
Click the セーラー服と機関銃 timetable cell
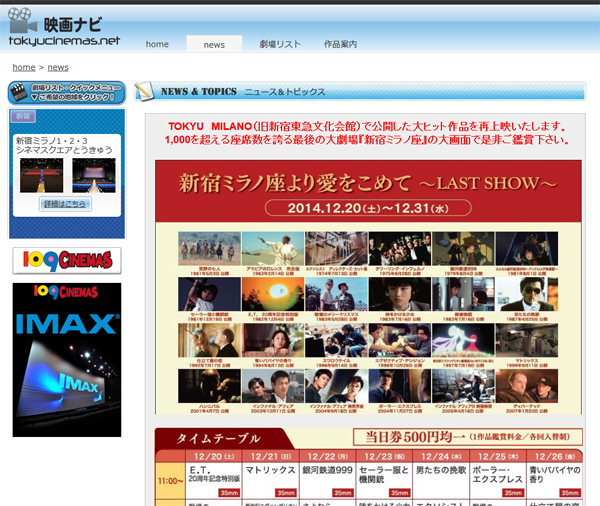tap(384, 481)
